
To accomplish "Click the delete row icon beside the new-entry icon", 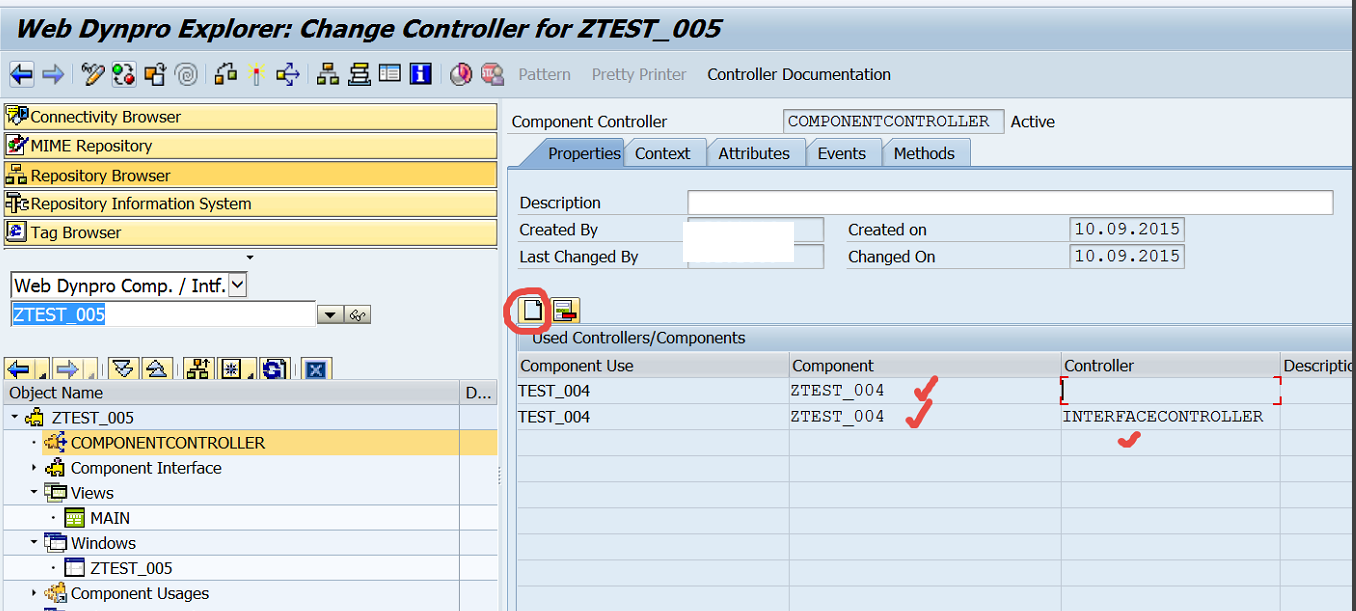I will tap(564, 311).
